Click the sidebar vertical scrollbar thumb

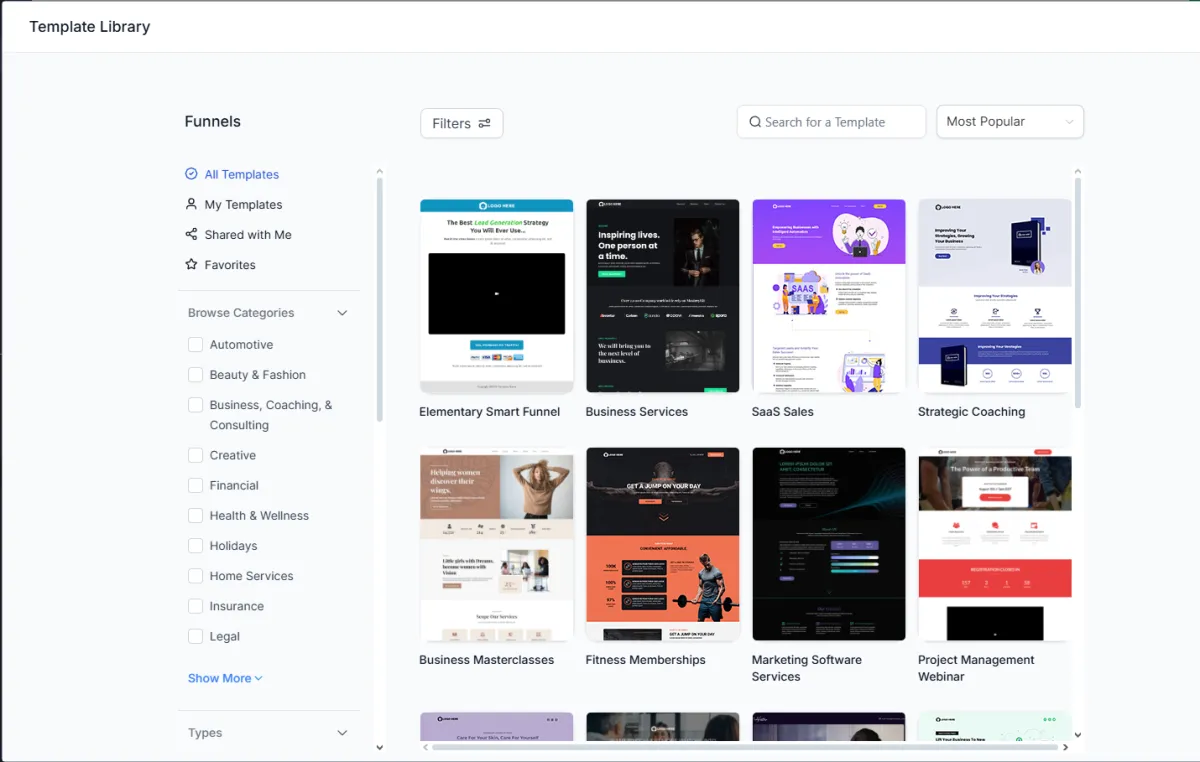(379, 299)
